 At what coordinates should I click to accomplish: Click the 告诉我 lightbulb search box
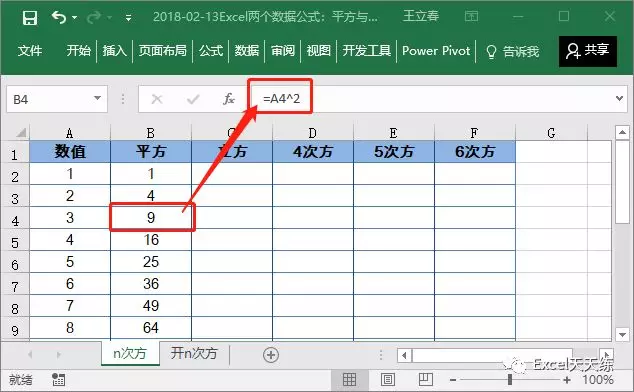pyautogui.click(x=513, y=51)
